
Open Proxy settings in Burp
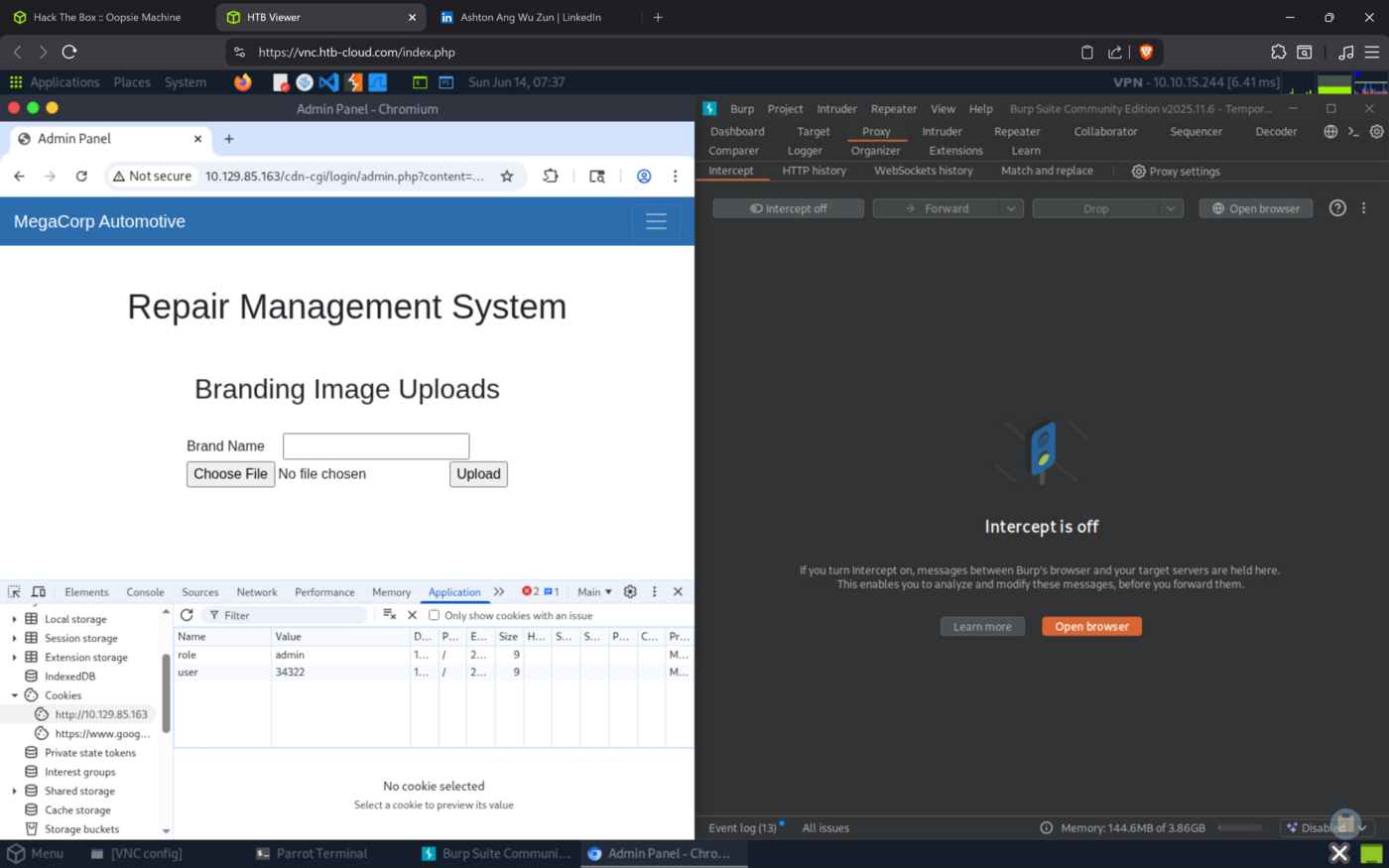[x=1176, y=171]
